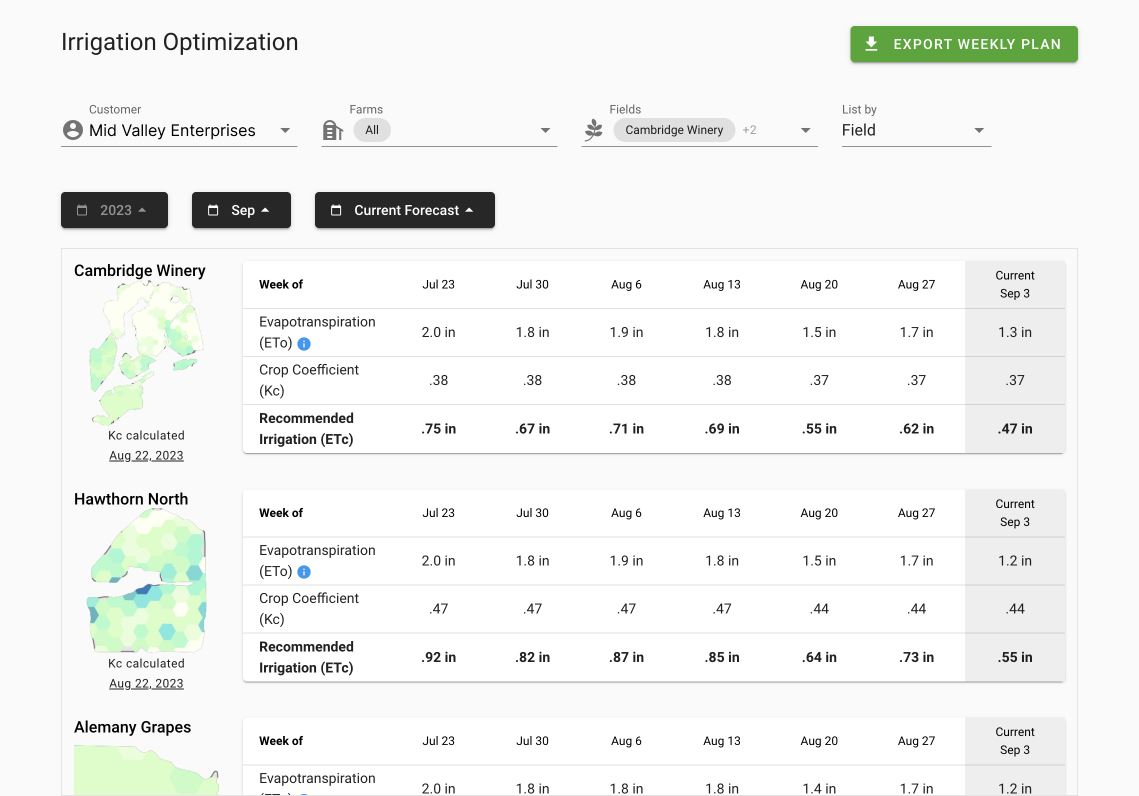Click the Hawthorn North field map thumbnail
1139x796 pixels.
coord(147,580)
